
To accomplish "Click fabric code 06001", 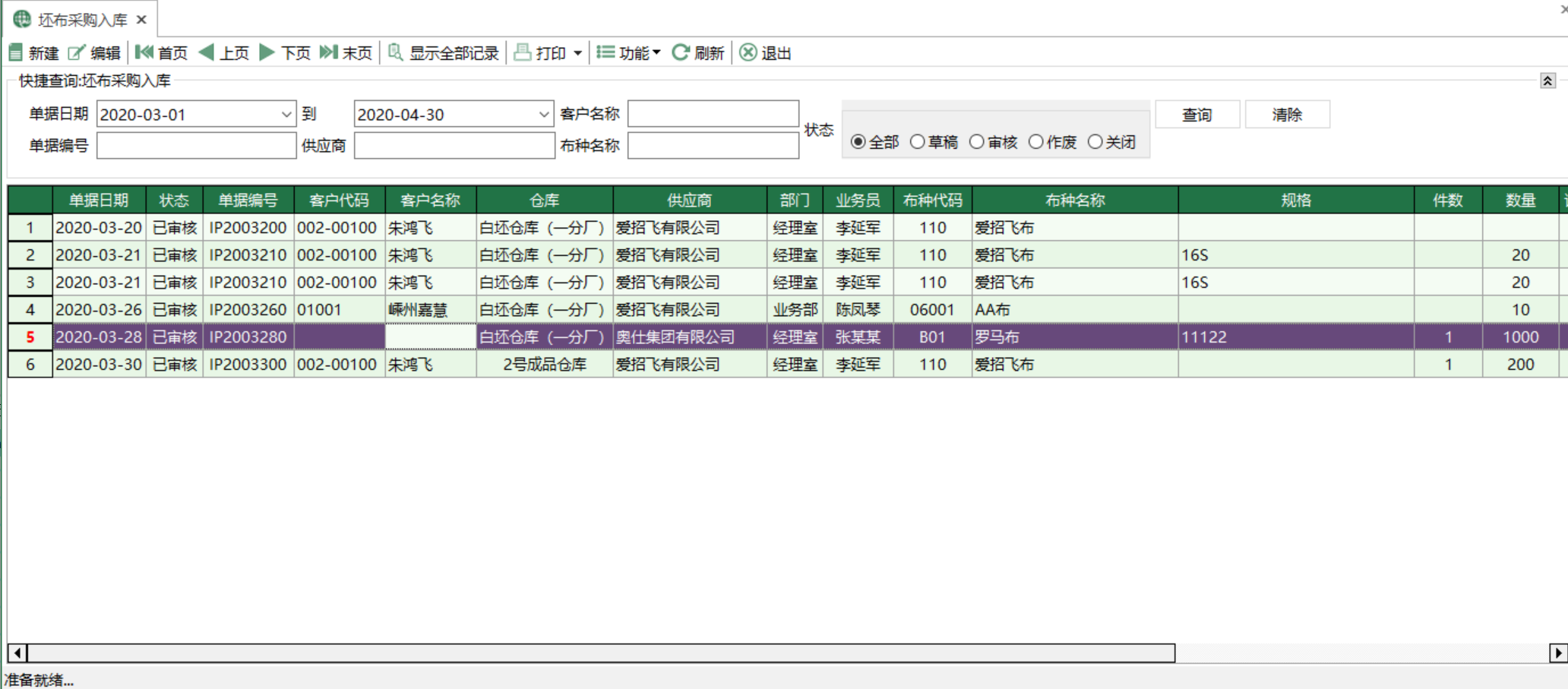I will tap(932, 310).
